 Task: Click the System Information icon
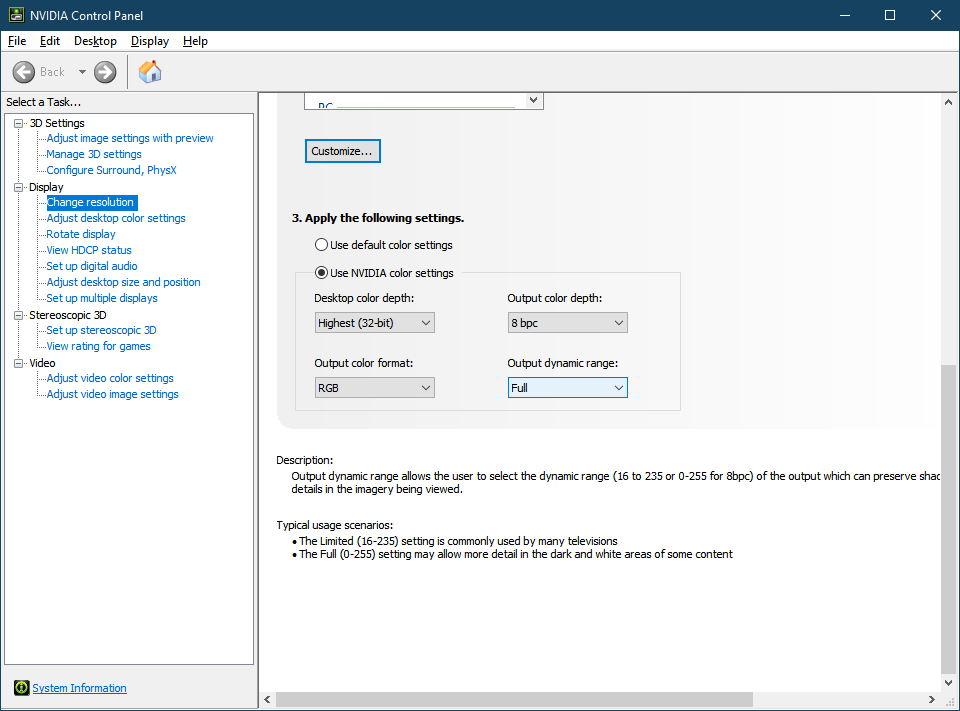[21, 688]
